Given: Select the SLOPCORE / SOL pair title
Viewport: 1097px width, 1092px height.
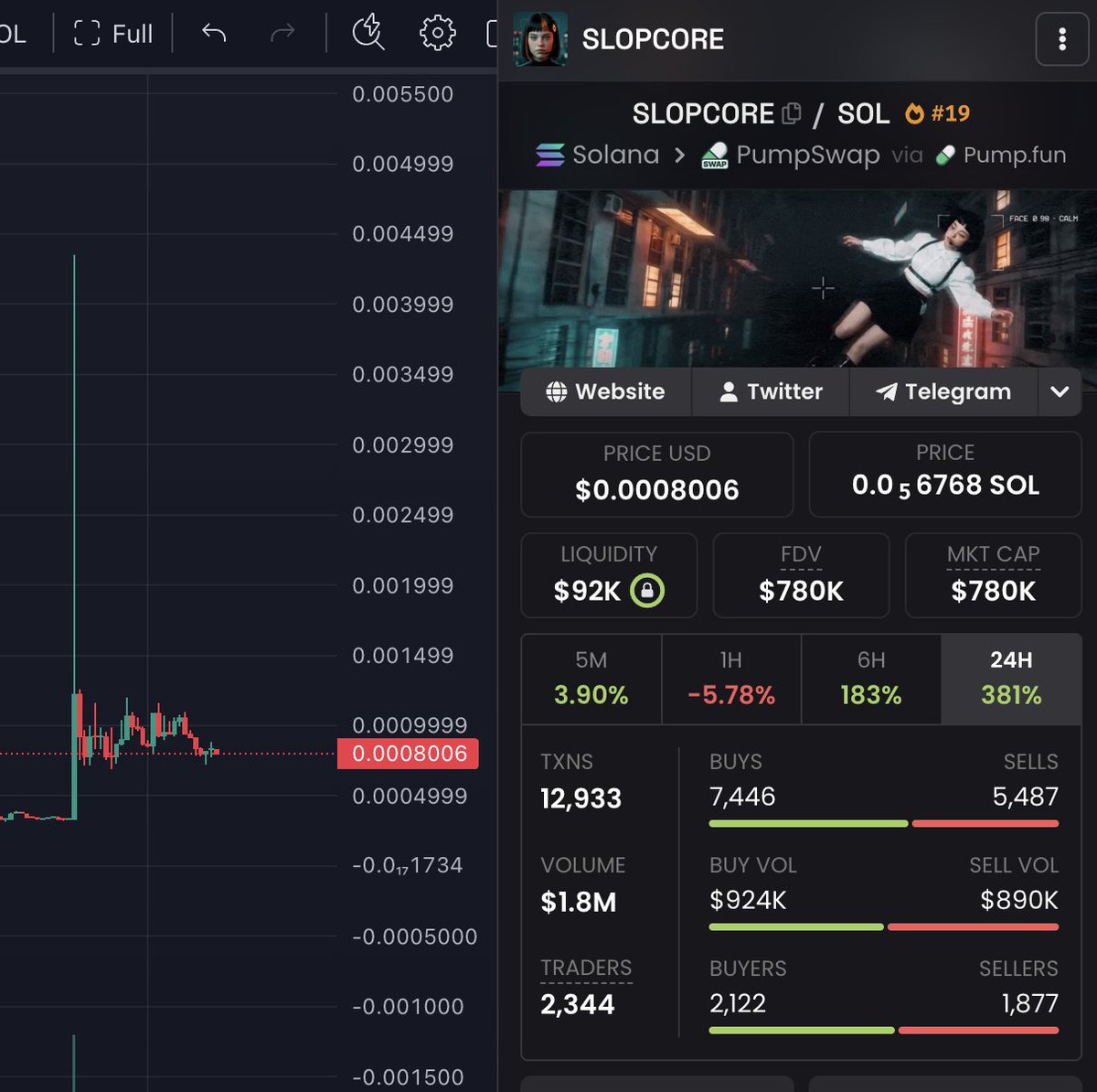Looking at the screenshot, I should coord(761,113).
